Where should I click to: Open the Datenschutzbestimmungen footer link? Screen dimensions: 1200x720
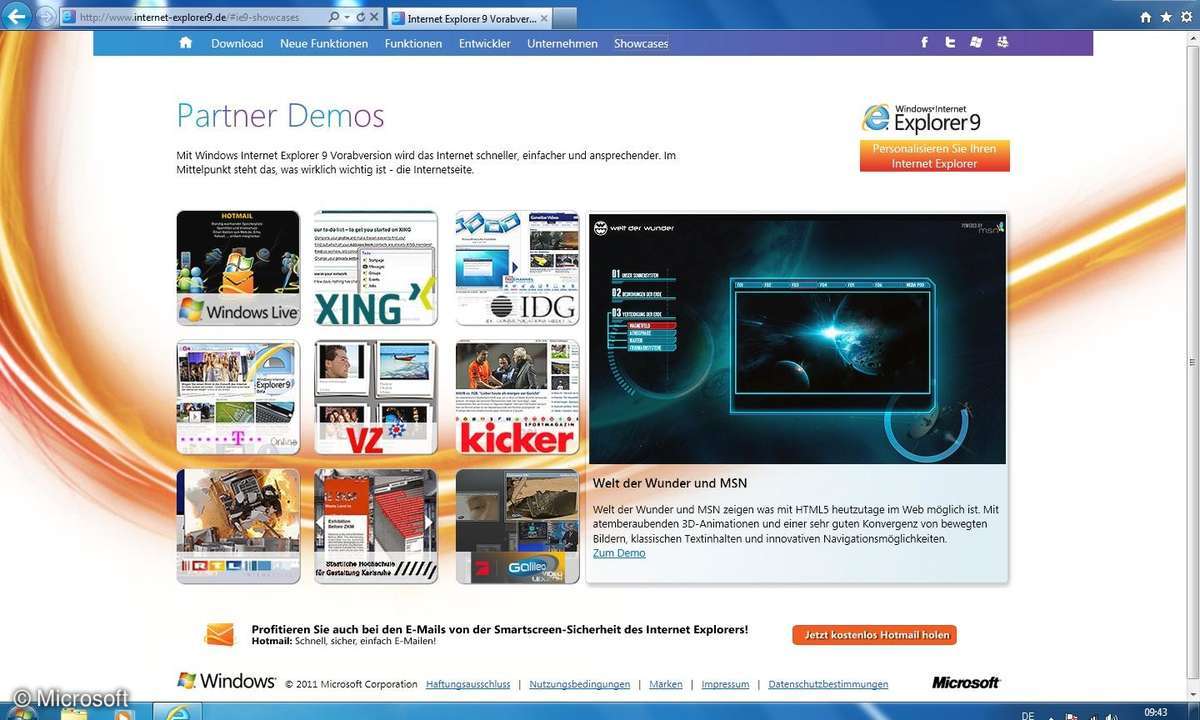tap(828, 685)
